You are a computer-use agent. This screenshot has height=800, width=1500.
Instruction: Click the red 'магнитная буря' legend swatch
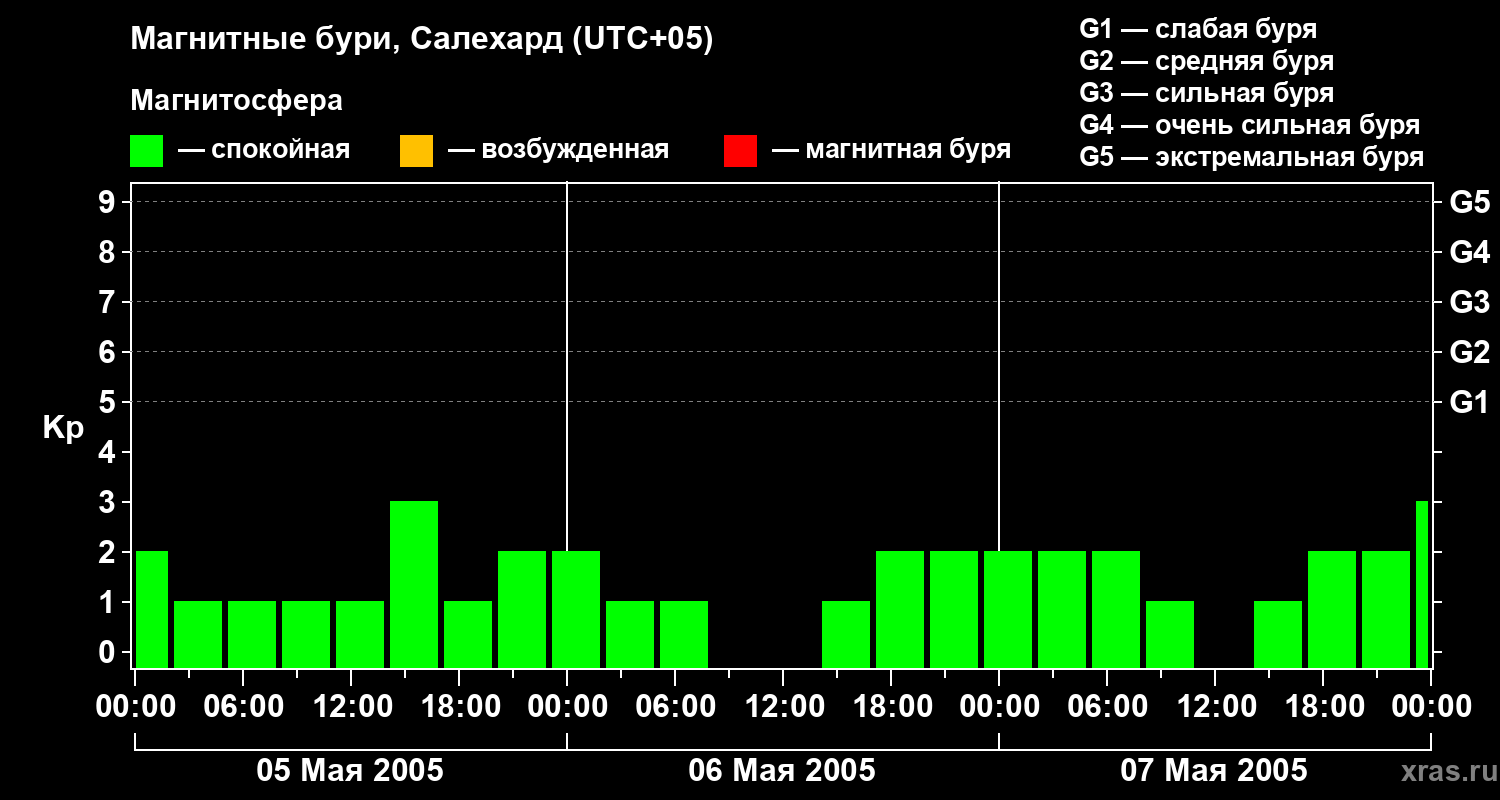coord(740,151)
